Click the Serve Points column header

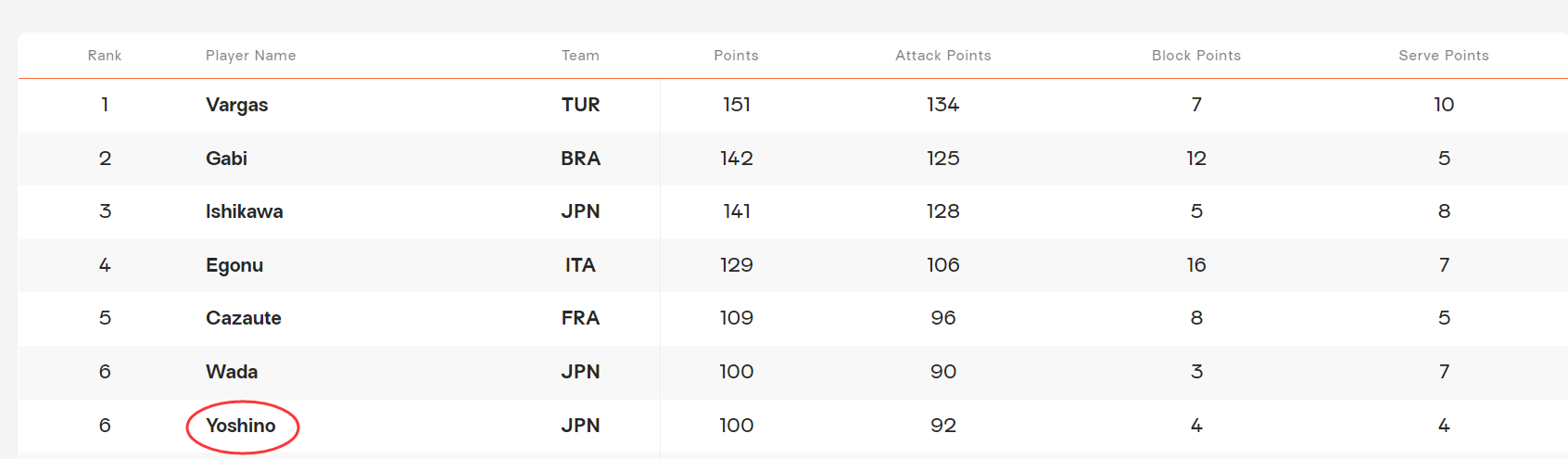1443,56
